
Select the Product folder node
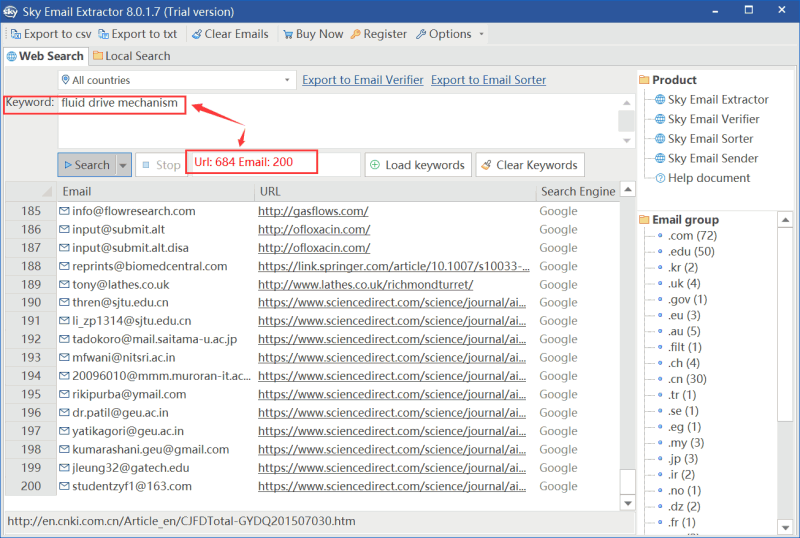click(x=673, y=80)
